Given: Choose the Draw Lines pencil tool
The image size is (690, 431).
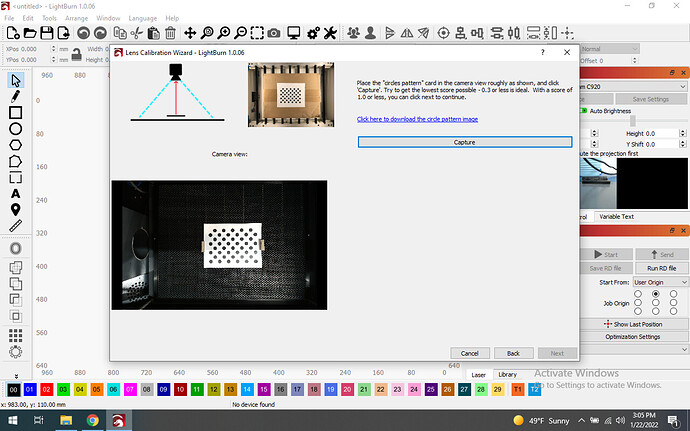Looking at the screenshot, I should coord(15,96).
